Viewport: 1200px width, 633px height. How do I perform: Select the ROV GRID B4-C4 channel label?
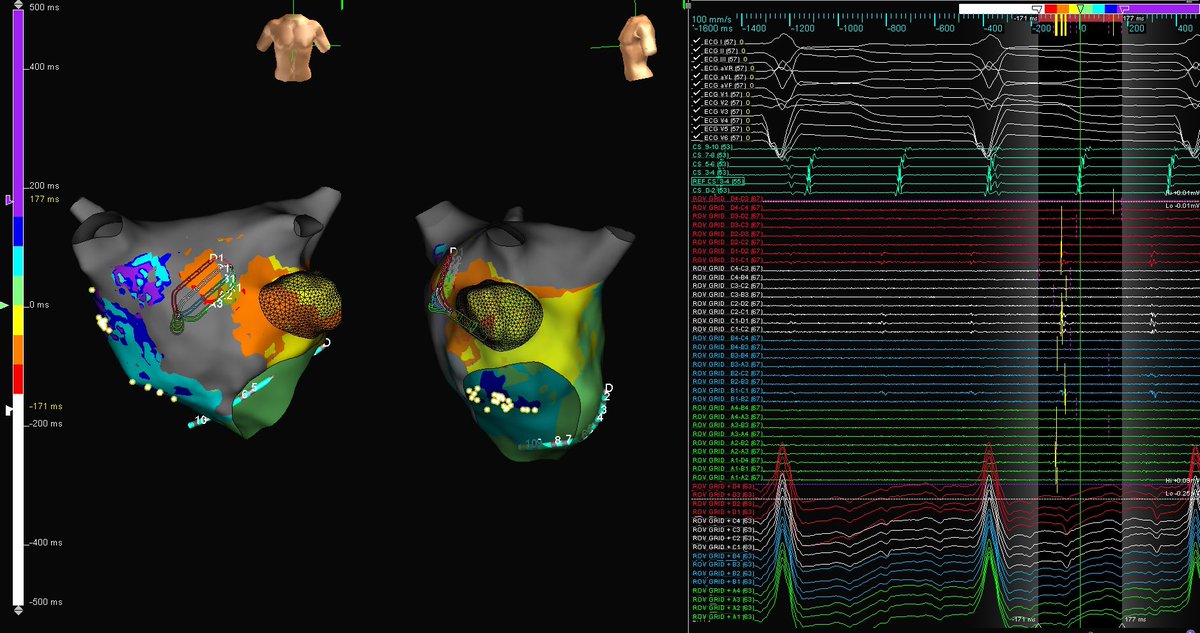click(x=726, y=338)
